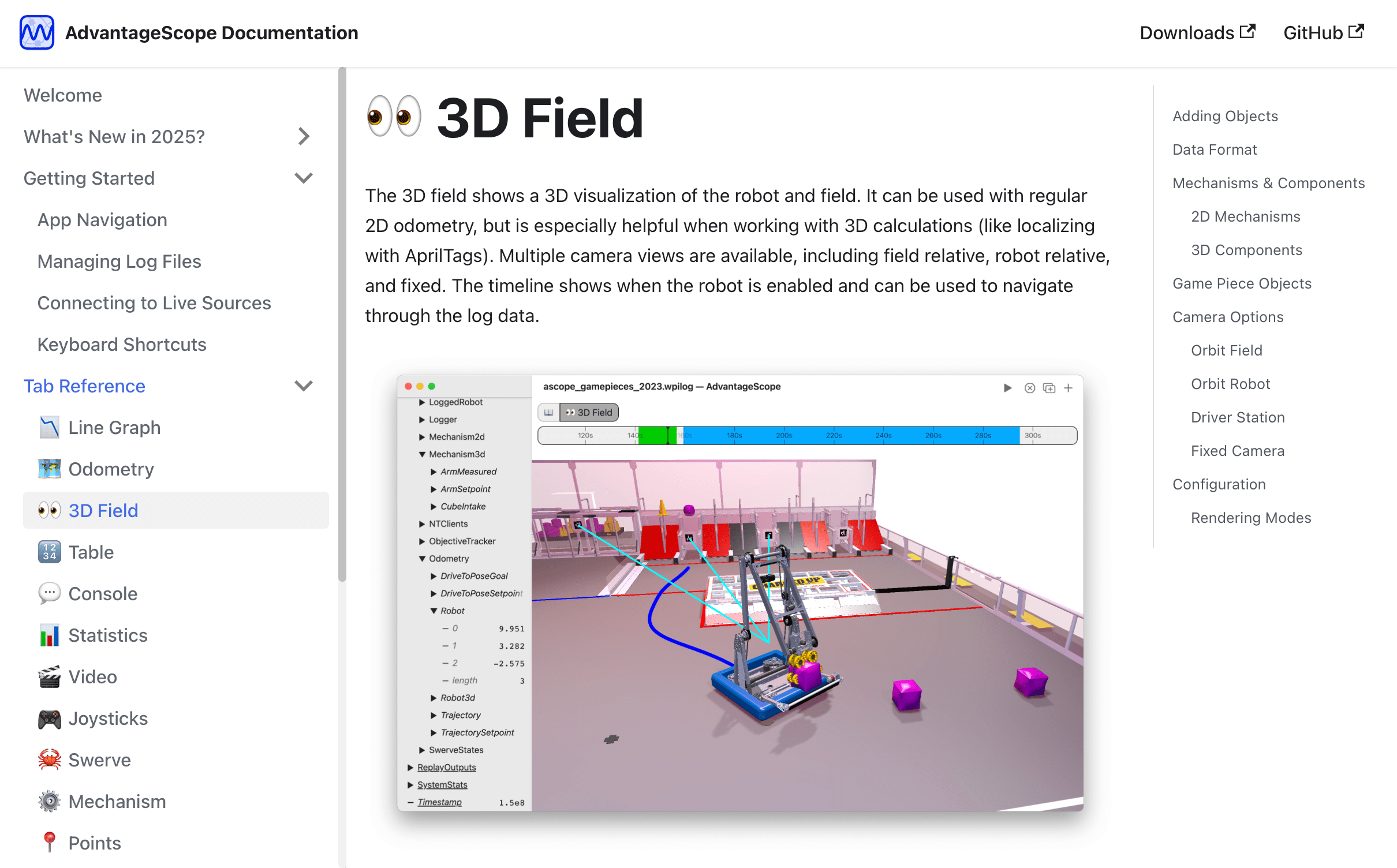Jump to Rendering Modes subsection
The image size is (1397, 868).
[1251, 518]
